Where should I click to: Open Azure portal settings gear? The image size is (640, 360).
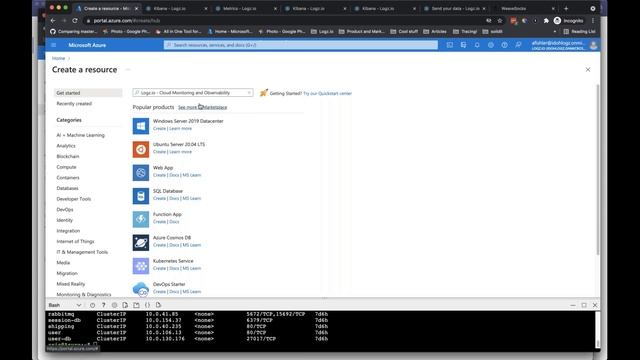click(x=491, y=45)
